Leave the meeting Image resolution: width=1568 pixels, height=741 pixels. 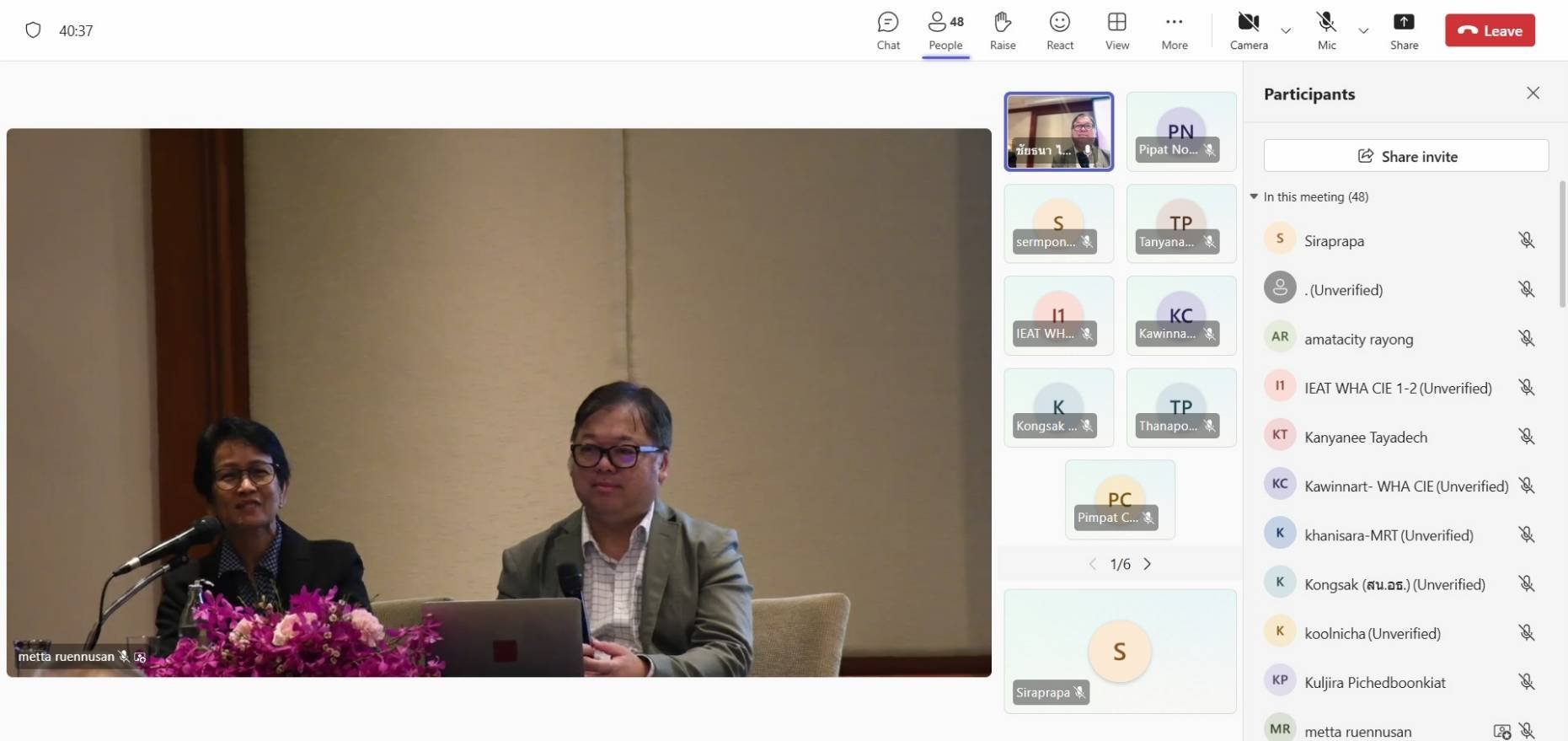pyautogui.click(x=1490, y=30)
